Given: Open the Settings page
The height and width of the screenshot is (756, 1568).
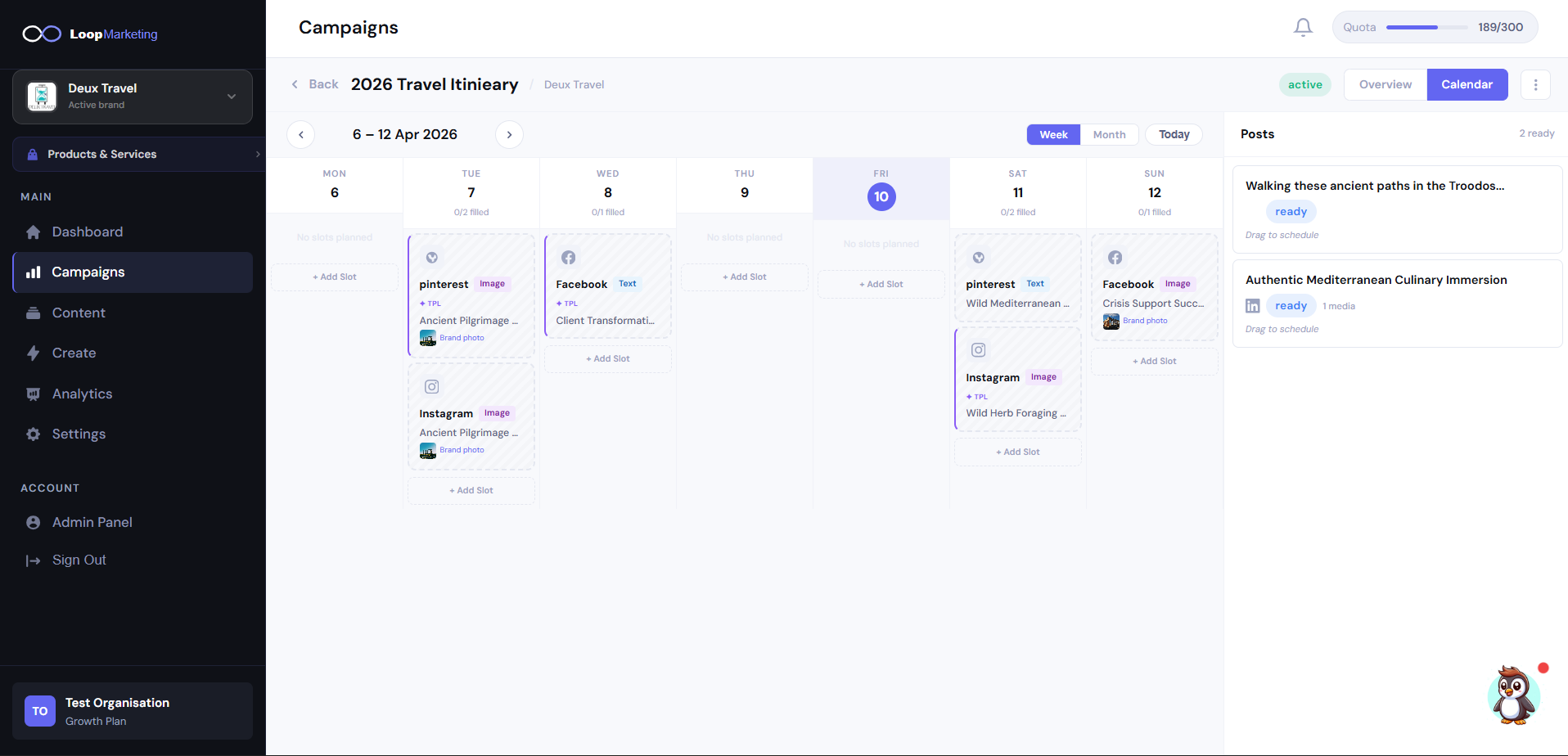Looking at the screenshot, I should pos(79,434).
